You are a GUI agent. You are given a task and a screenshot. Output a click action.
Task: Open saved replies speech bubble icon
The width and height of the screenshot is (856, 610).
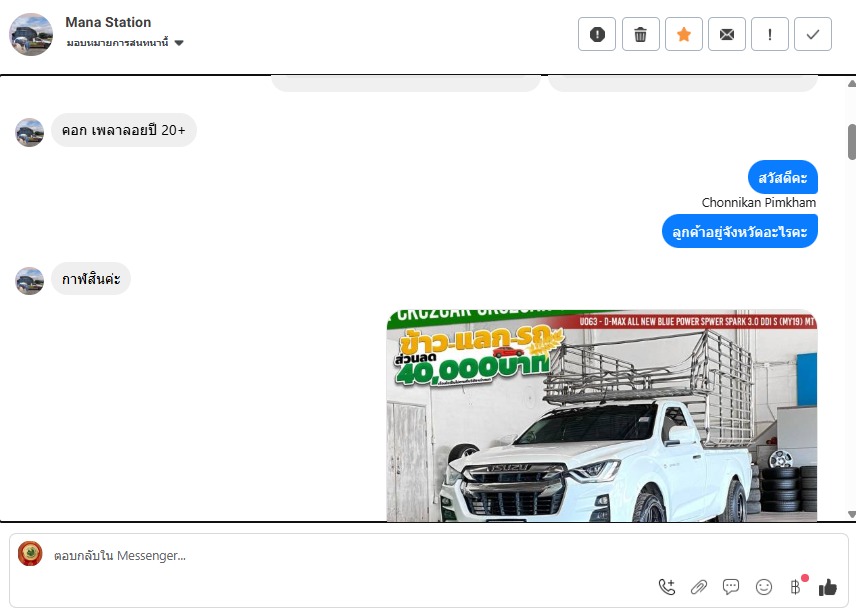(731, 587)
